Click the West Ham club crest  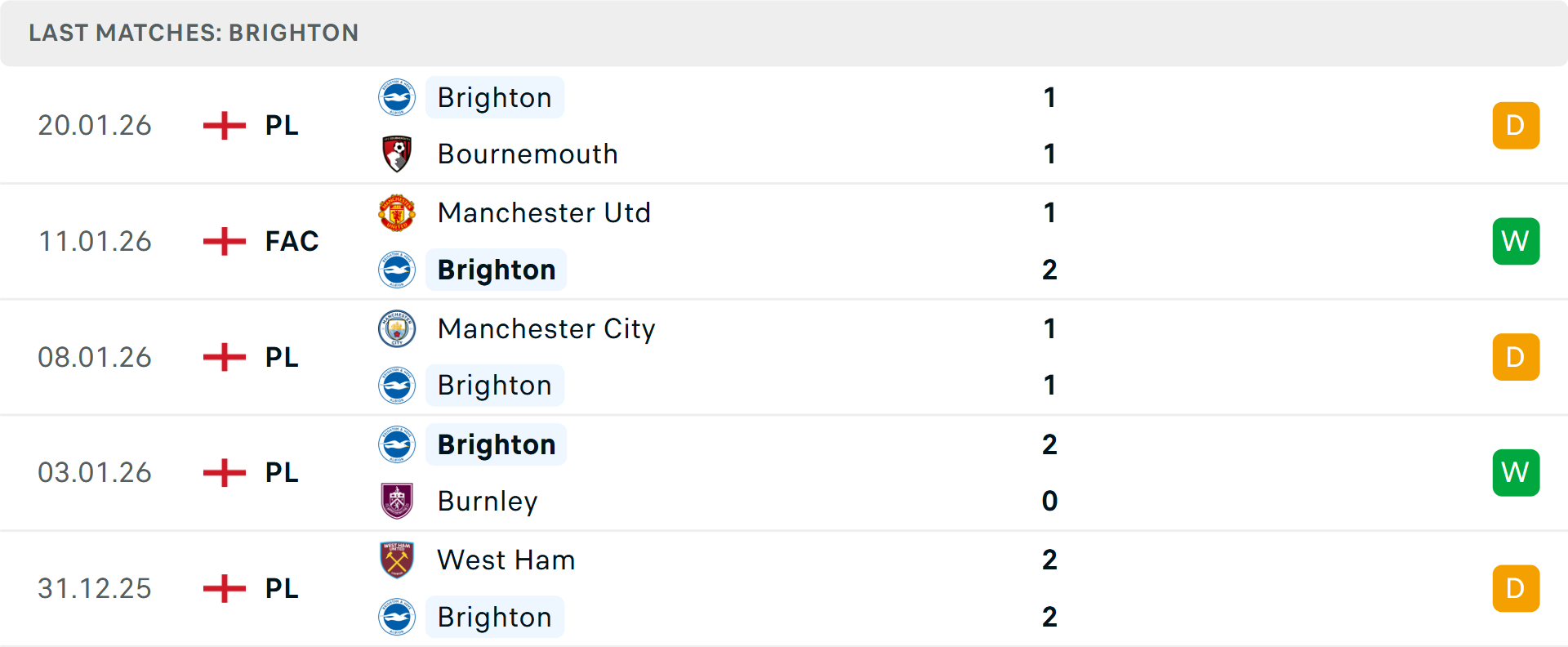tap(397, 560)
